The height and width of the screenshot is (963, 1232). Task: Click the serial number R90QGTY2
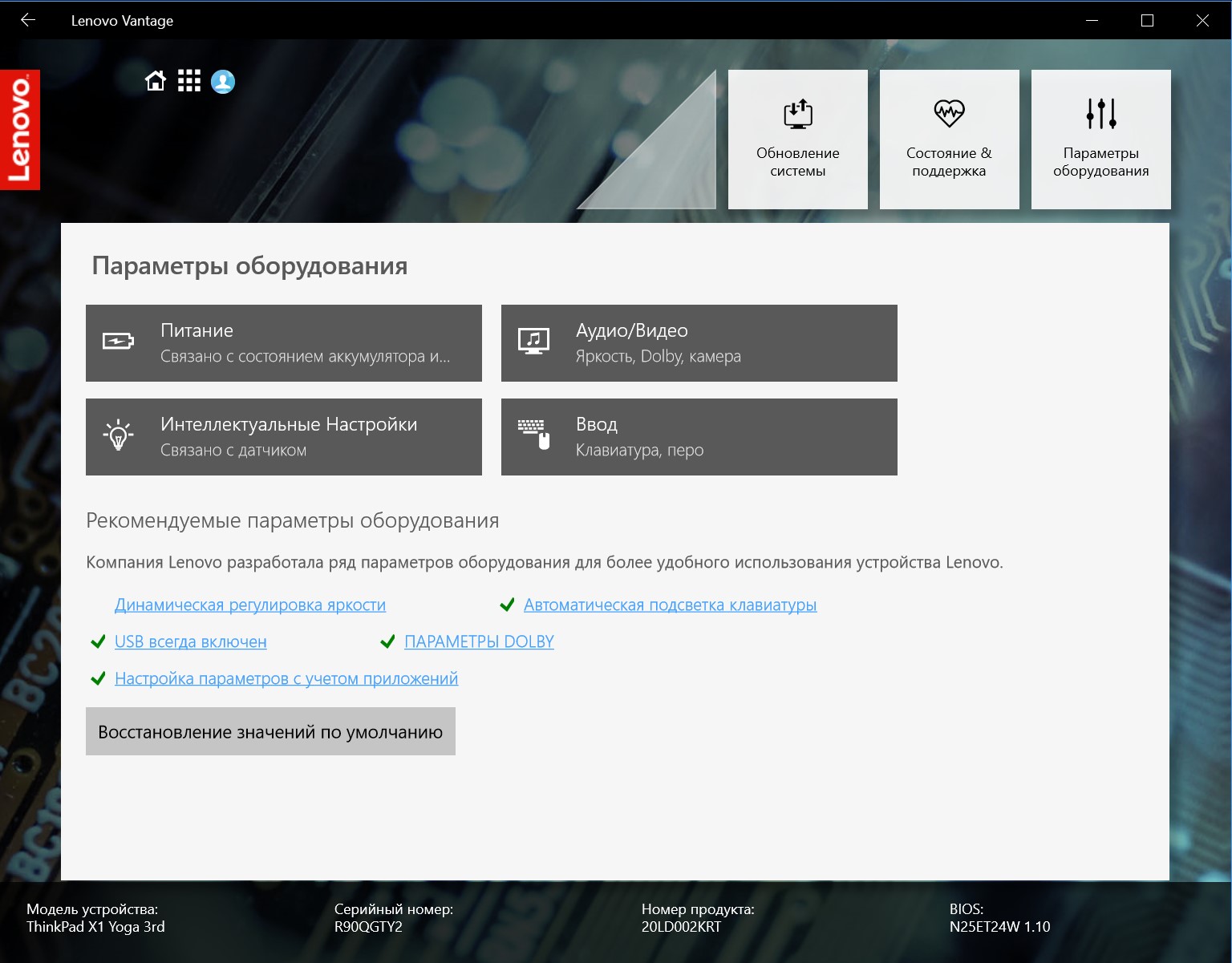point(368,927)
